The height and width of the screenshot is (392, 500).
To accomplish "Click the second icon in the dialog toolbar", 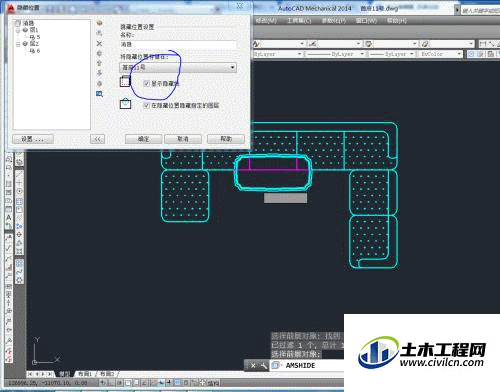I will click(x=99, y=33).
